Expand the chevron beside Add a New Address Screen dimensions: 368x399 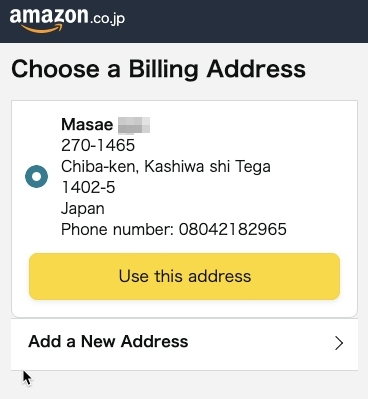coord(339,343)
